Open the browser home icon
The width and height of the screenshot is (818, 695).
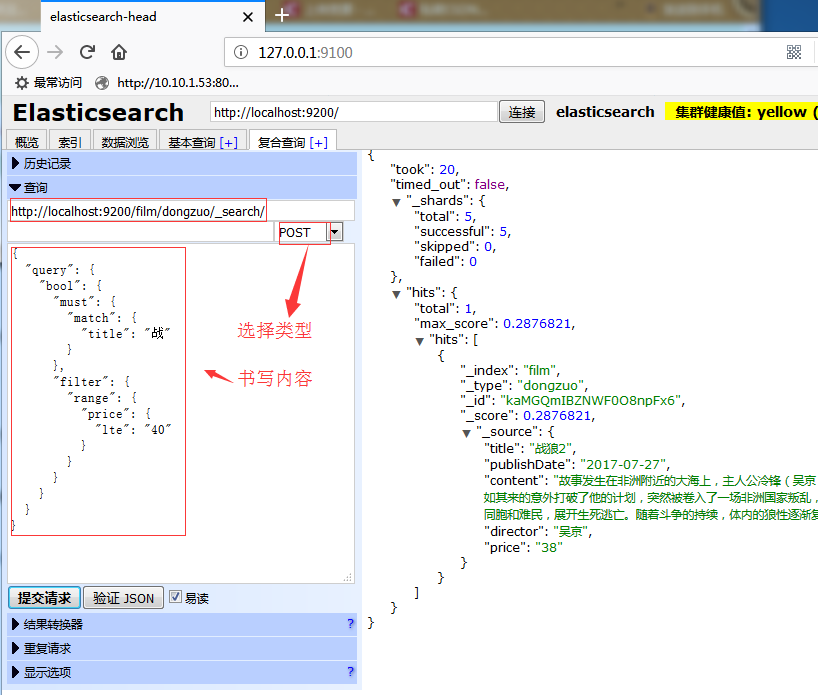[119, 52]
